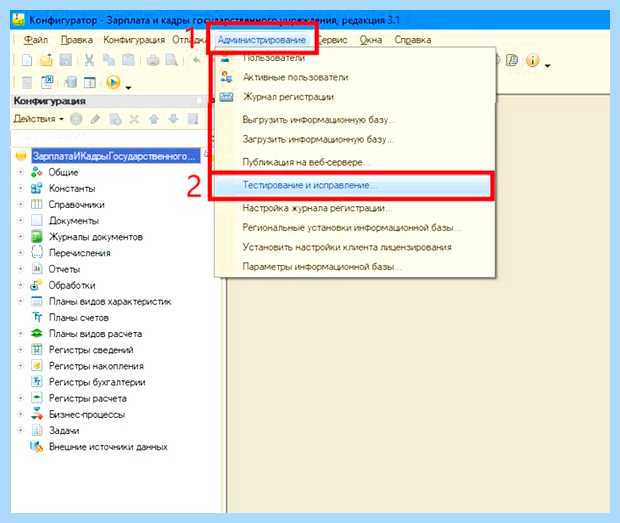Click the yellow info help icon
Screen dimensions: 620x523
533,60
